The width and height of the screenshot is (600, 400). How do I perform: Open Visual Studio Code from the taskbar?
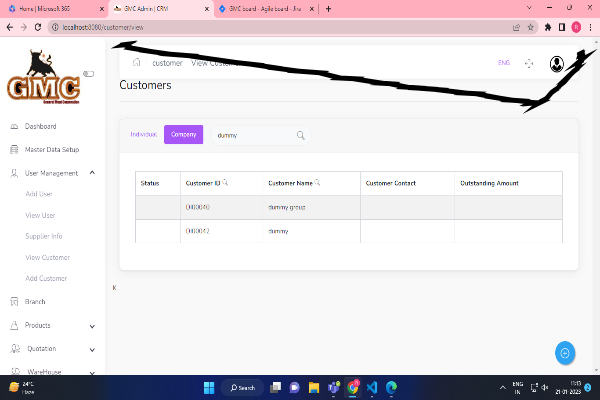tap(371, 387)
